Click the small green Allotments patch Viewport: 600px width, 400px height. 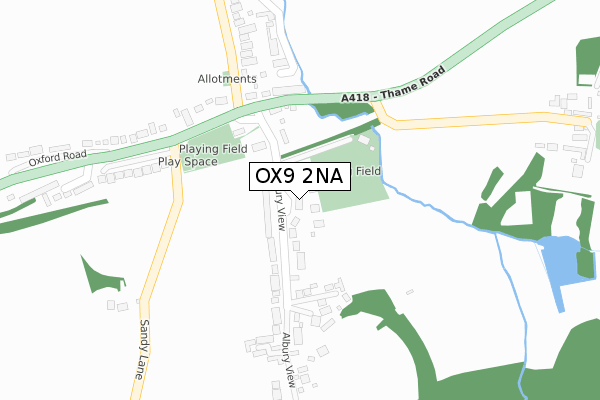point(227,78)
